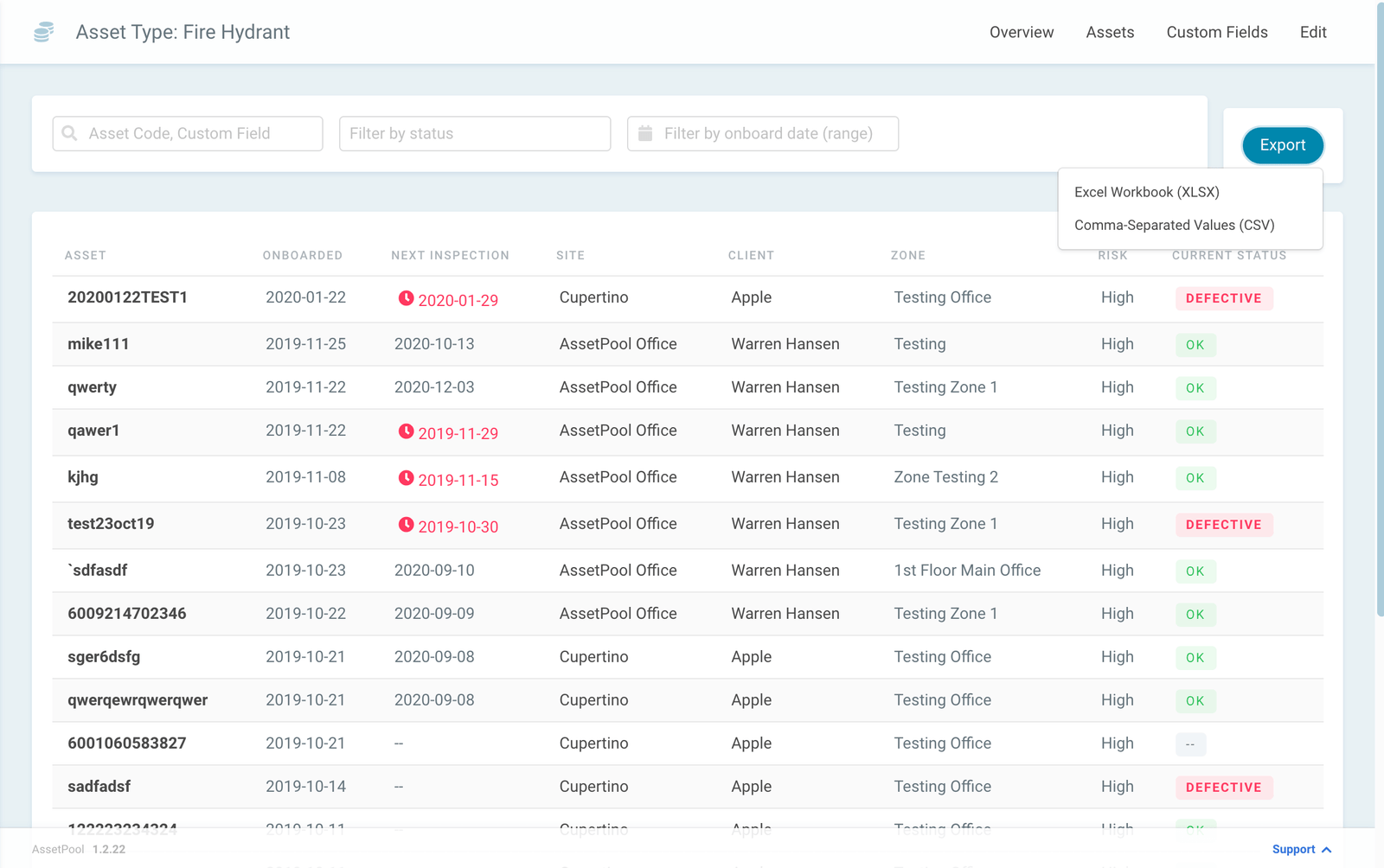
Task: Click next inspection date 2020-12-03
Action: [434, 387]
